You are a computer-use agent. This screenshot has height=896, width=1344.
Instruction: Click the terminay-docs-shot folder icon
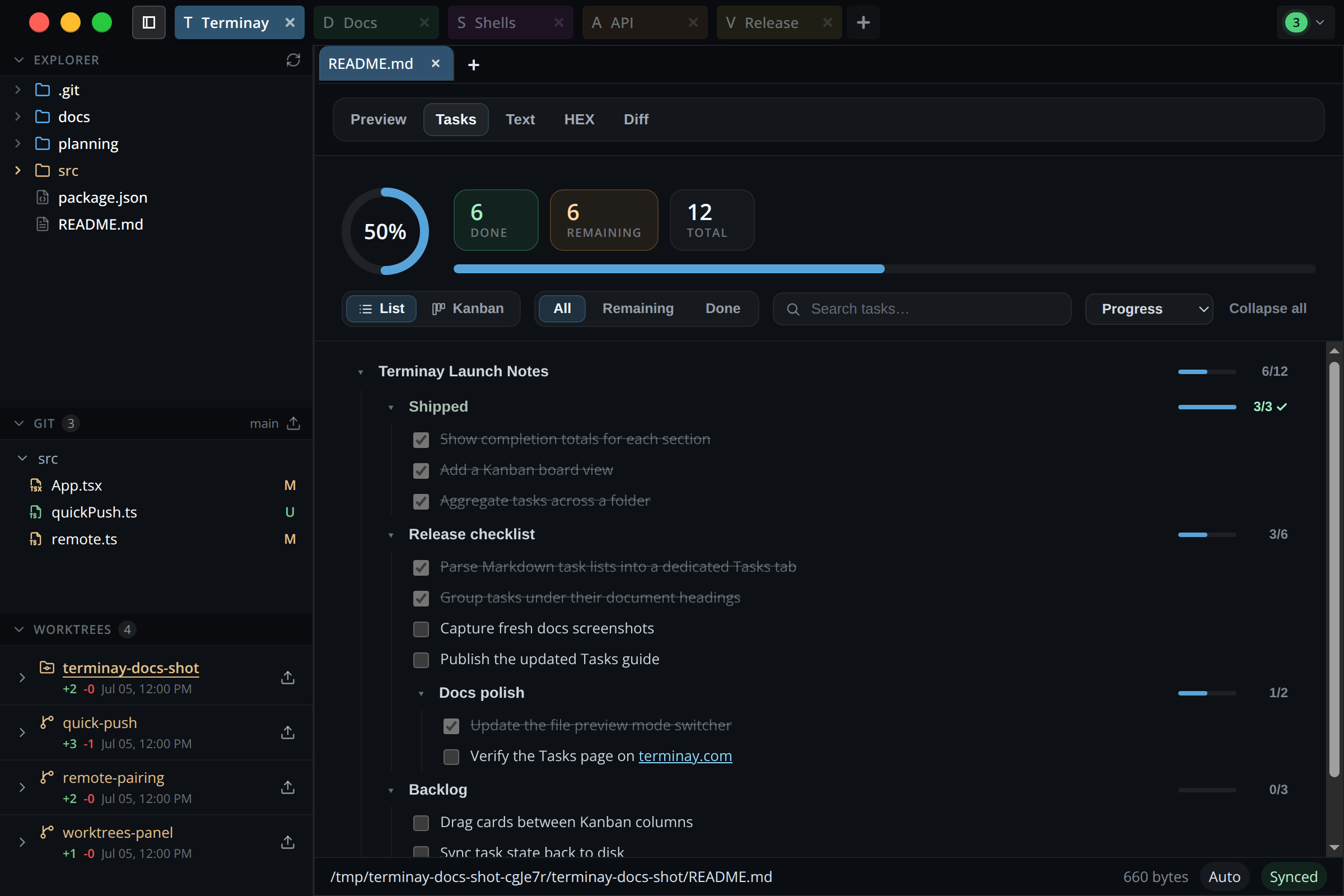click(47, 667)
